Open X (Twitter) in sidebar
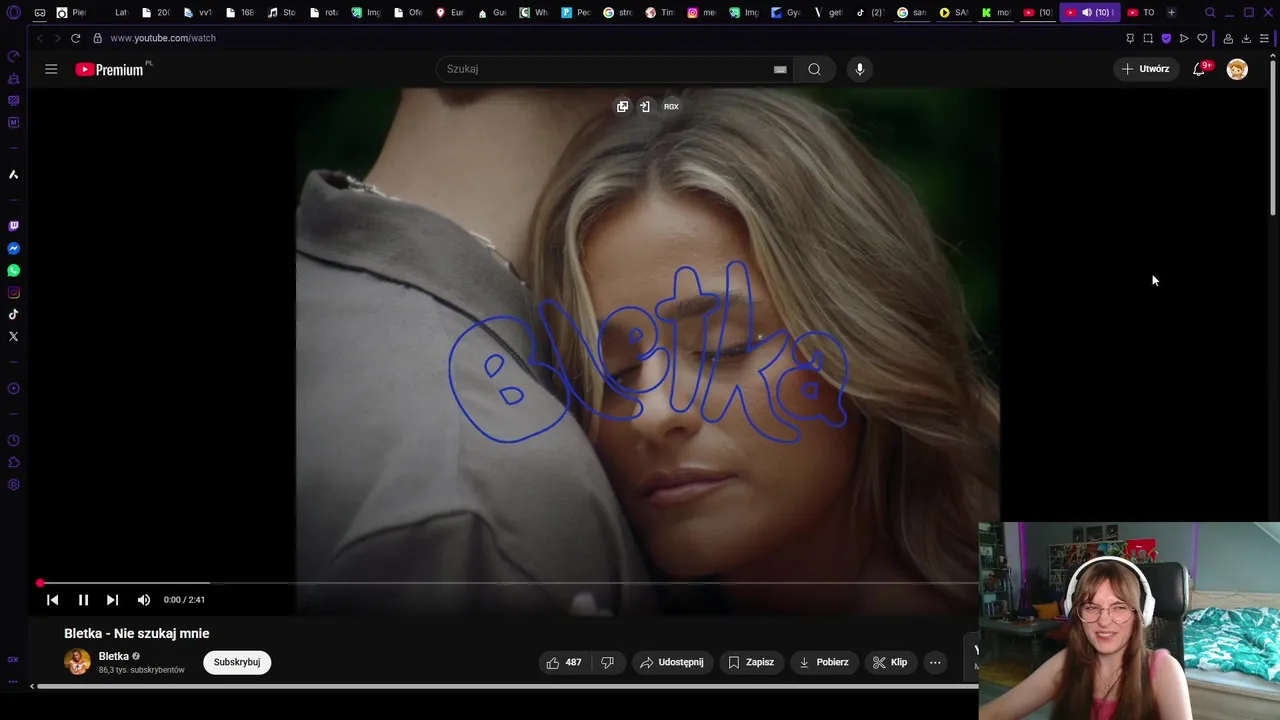This screenshot has width=1280, height=720. pyautogui.click(x=13, y=336)
